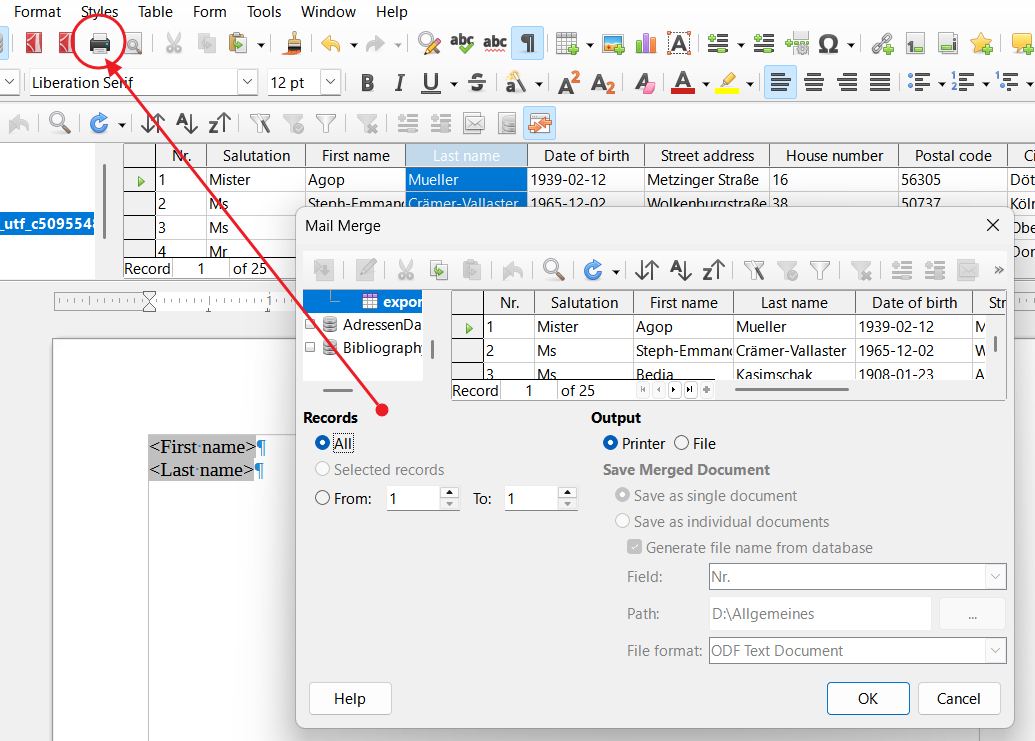Go to last record arrow in Mail Merge
Viewport: 1035px width, 741px height.
tap(690, 390)
